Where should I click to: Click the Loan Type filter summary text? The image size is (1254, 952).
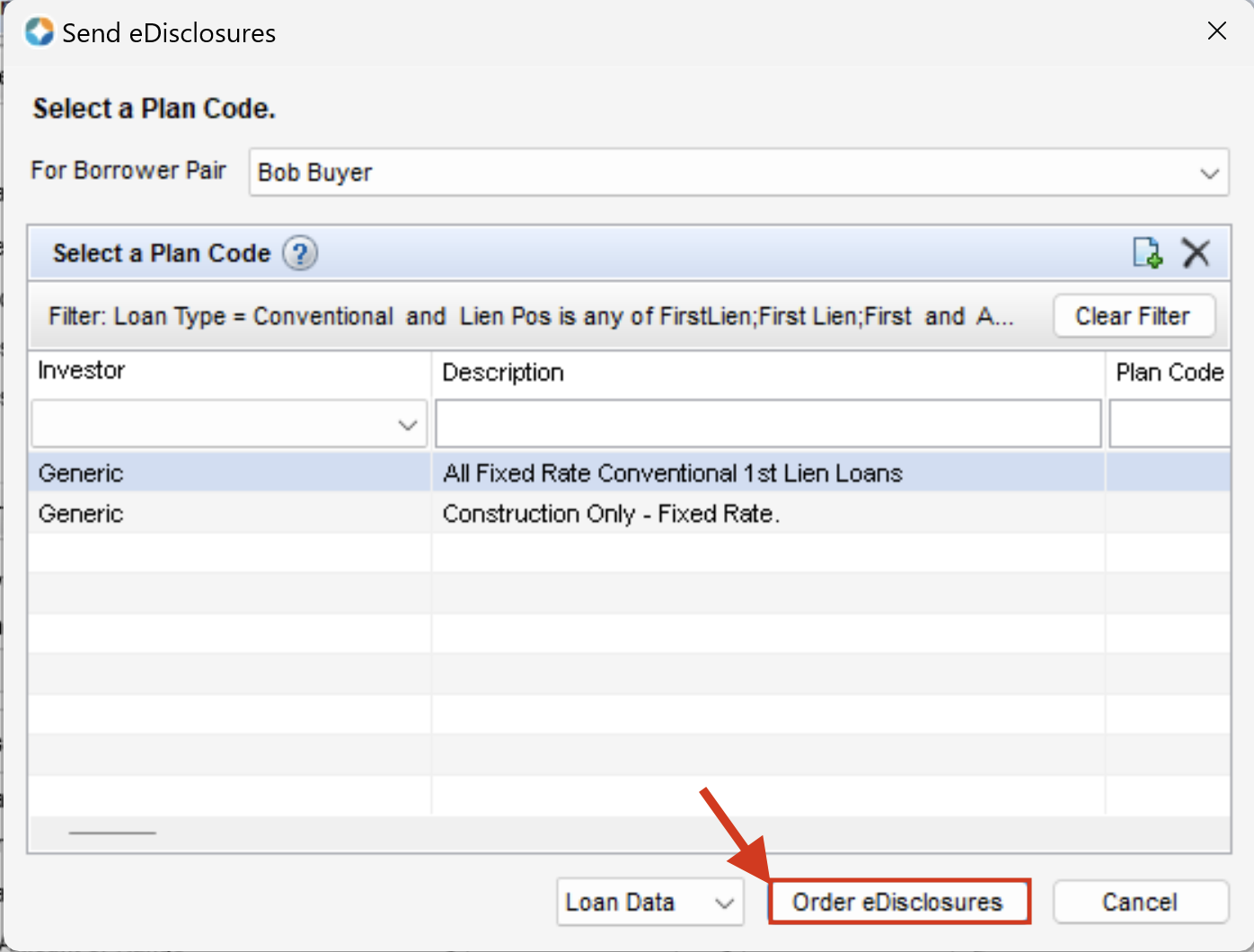tap(530, 317)
